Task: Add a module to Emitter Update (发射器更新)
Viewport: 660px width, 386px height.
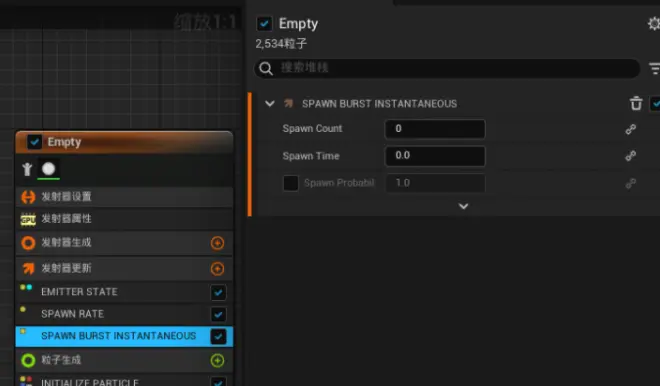Action: pyautogui.click(x=217, y=269)
